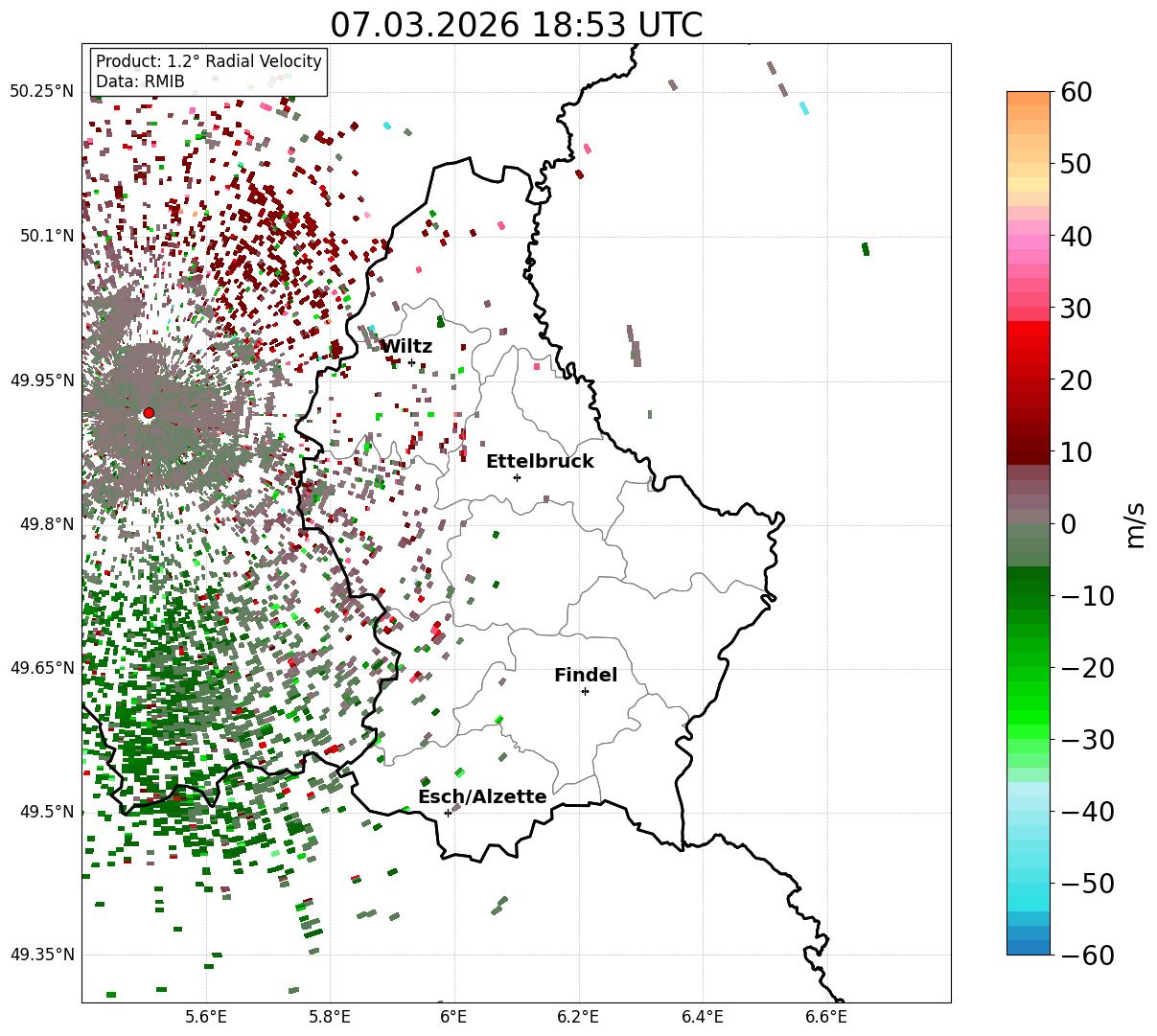Click the colorbar −50 value label

point(1087,884)
